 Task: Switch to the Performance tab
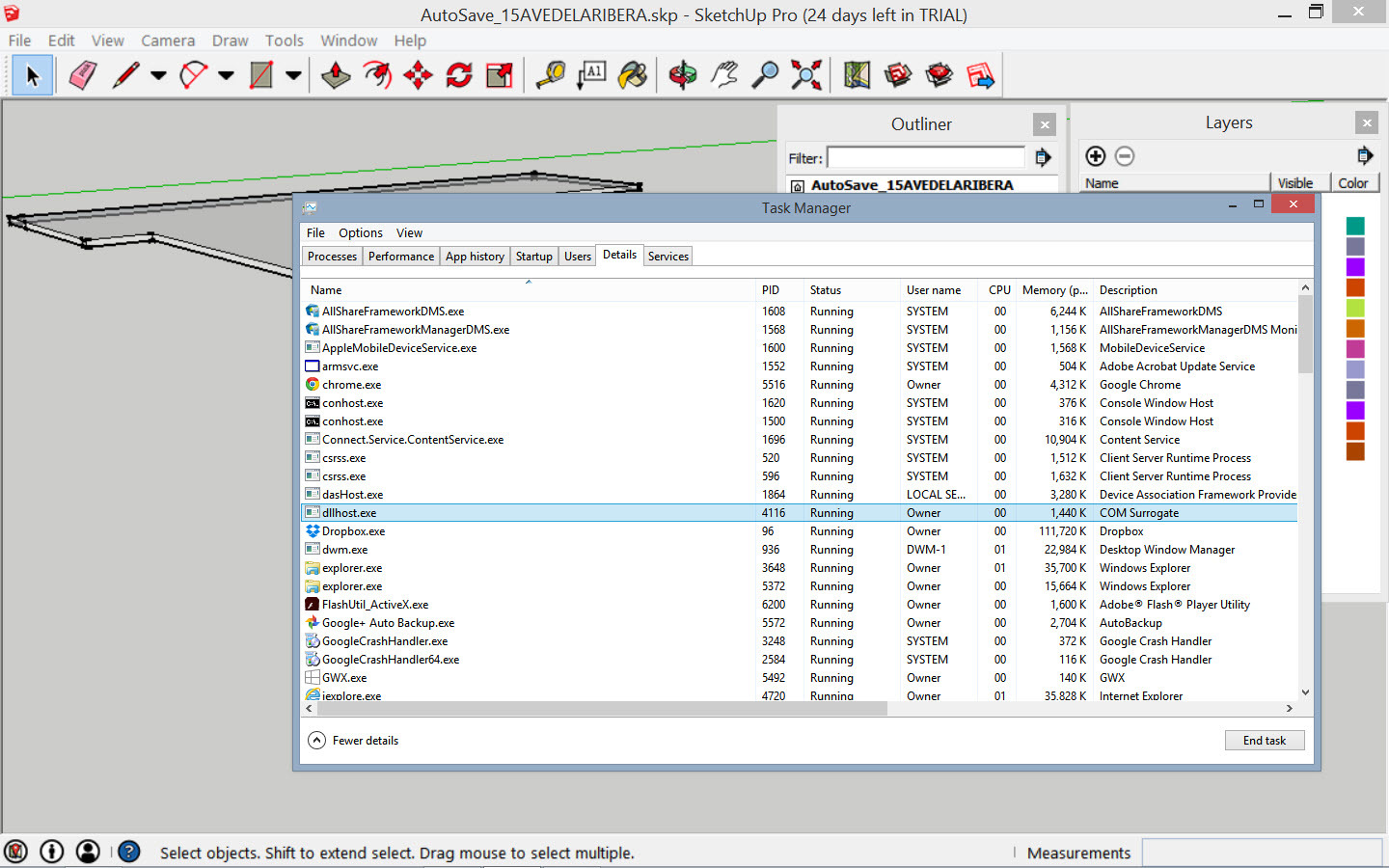pyautogui.click(x=401, y=257)
